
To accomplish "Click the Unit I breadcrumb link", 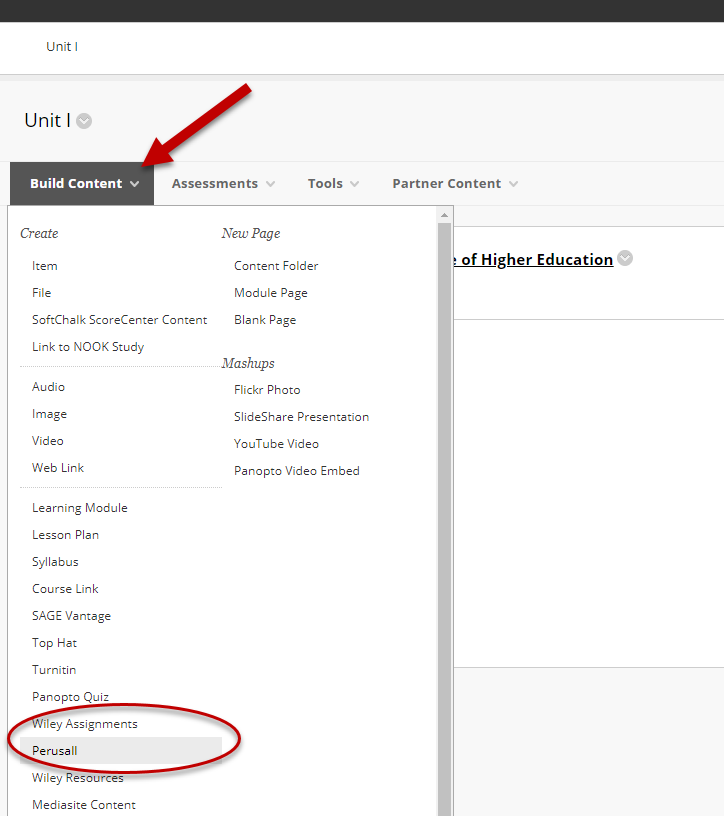I will pyautogui.click(x=62, y=47).
